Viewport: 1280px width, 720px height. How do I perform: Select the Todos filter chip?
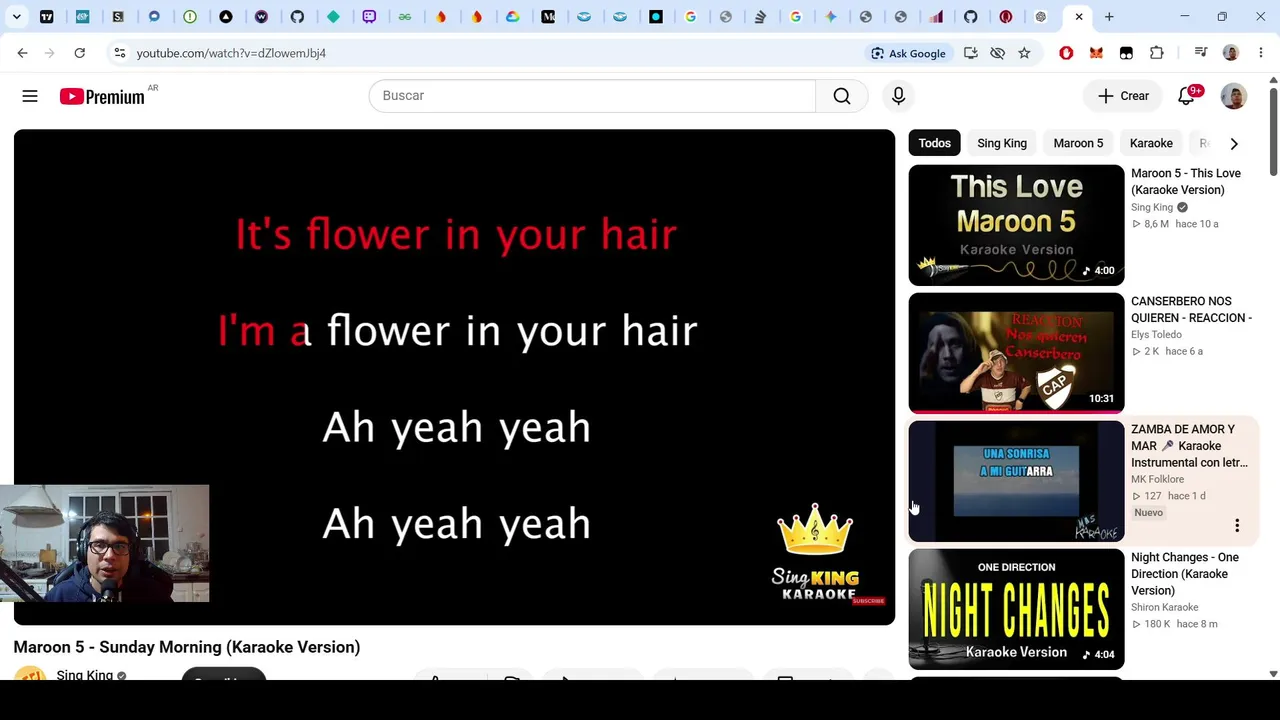pos(935,143)
